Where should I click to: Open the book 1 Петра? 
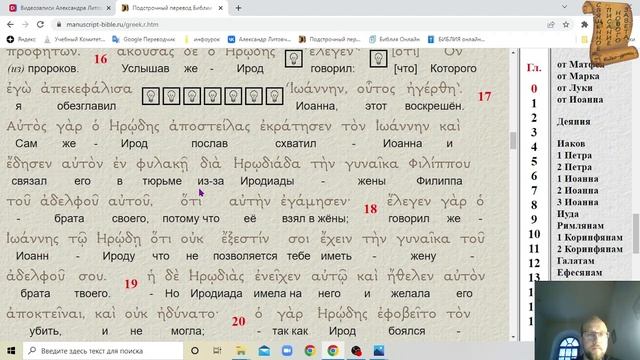click(574, 156)
